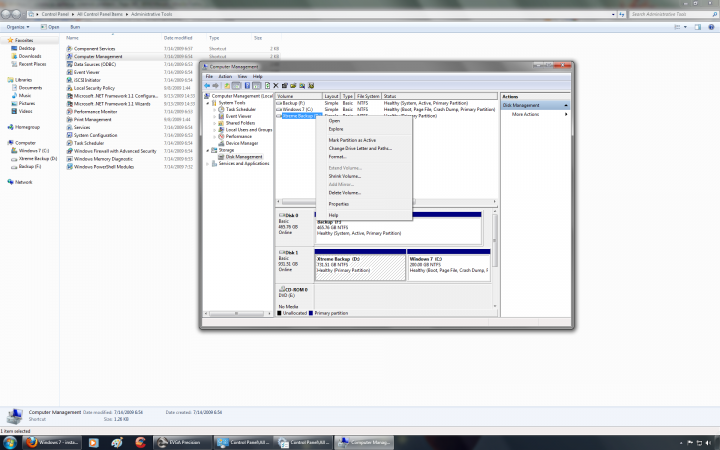Open the Action menu

pos(225,76)
